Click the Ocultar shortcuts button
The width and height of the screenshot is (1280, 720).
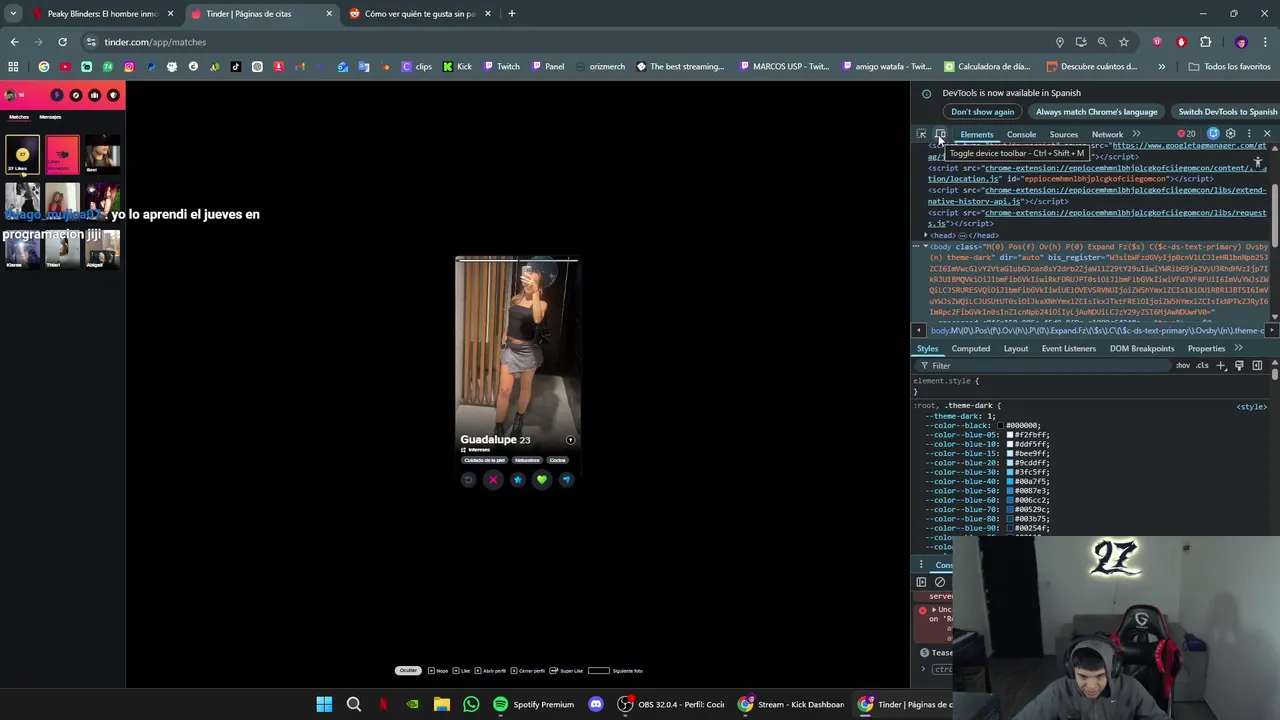click(x=408, y=670)
